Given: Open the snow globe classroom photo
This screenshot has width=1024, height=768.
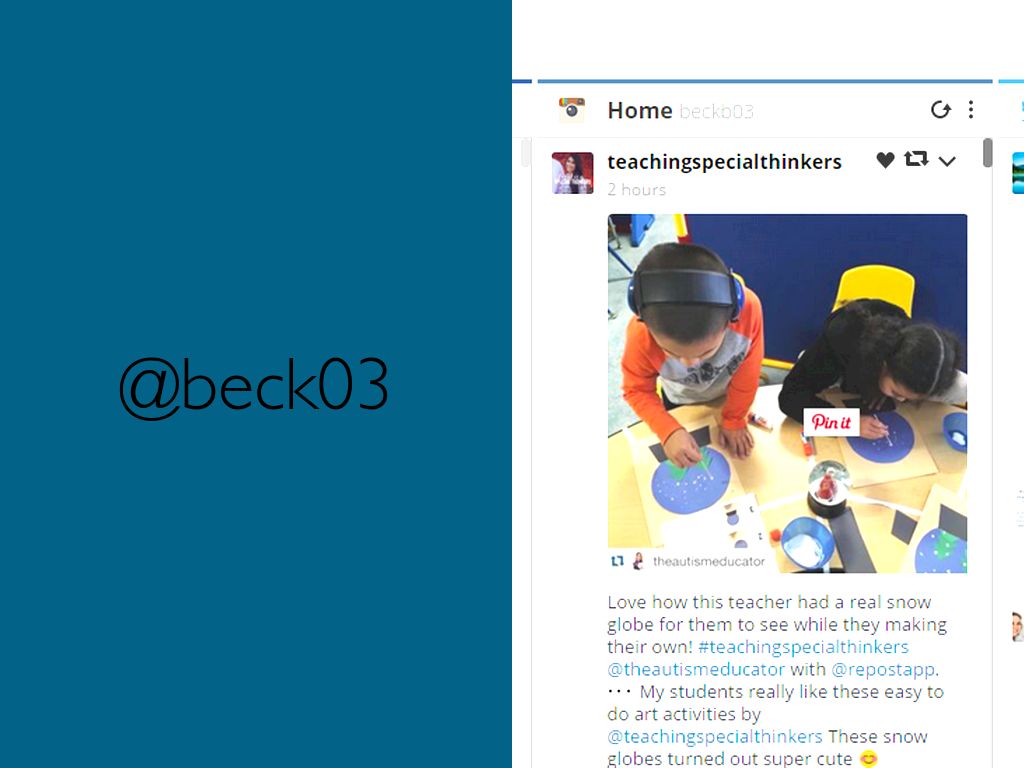Looking at the screenshot, I should coord(787,393).
